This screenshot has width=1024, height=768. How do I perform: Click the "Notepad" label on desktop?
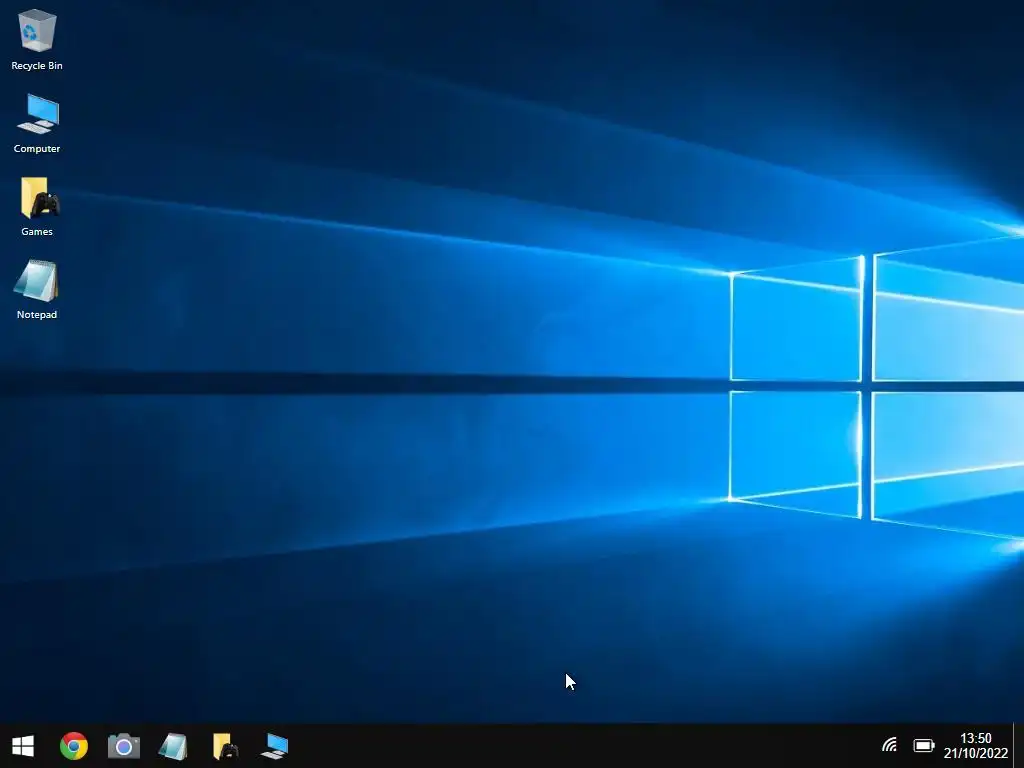click(x=37, y=314)
